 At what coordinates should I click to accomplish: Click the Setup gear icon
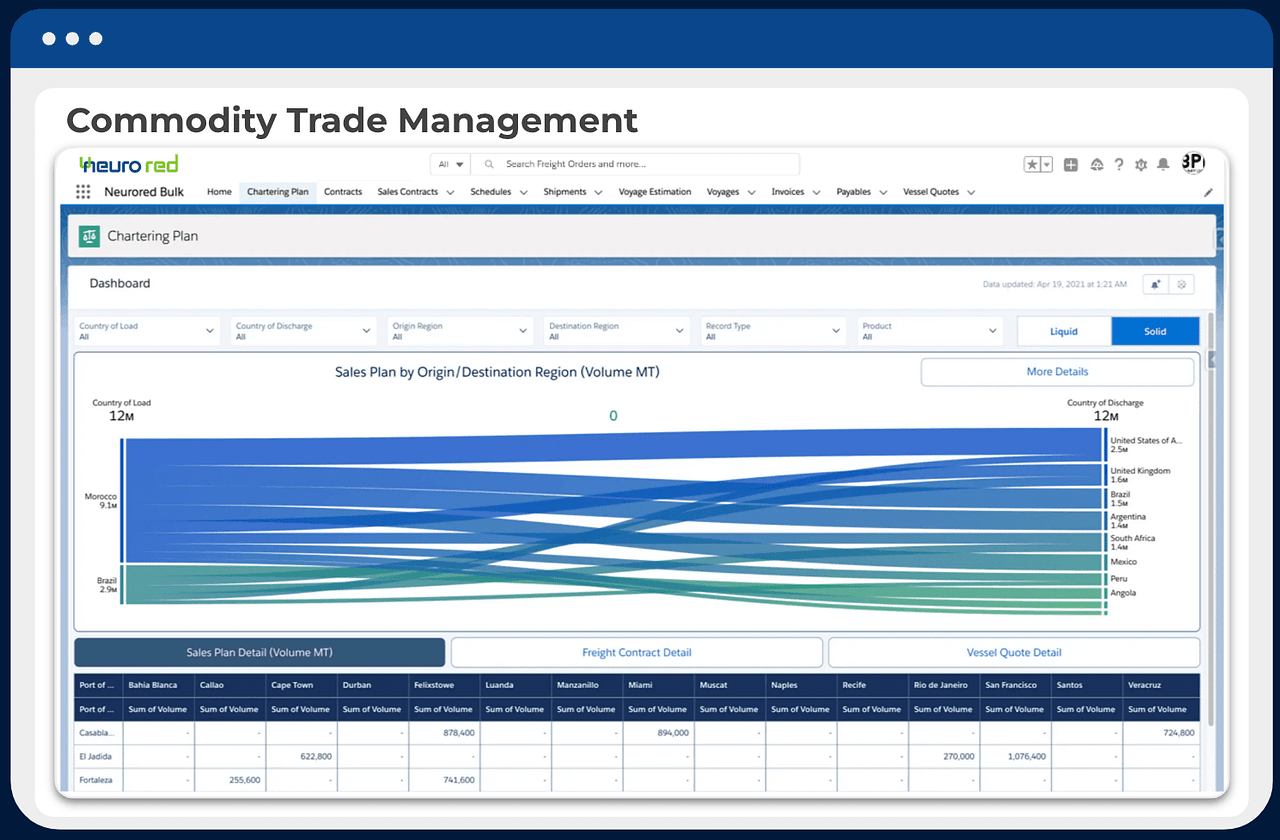point(1140,164)
